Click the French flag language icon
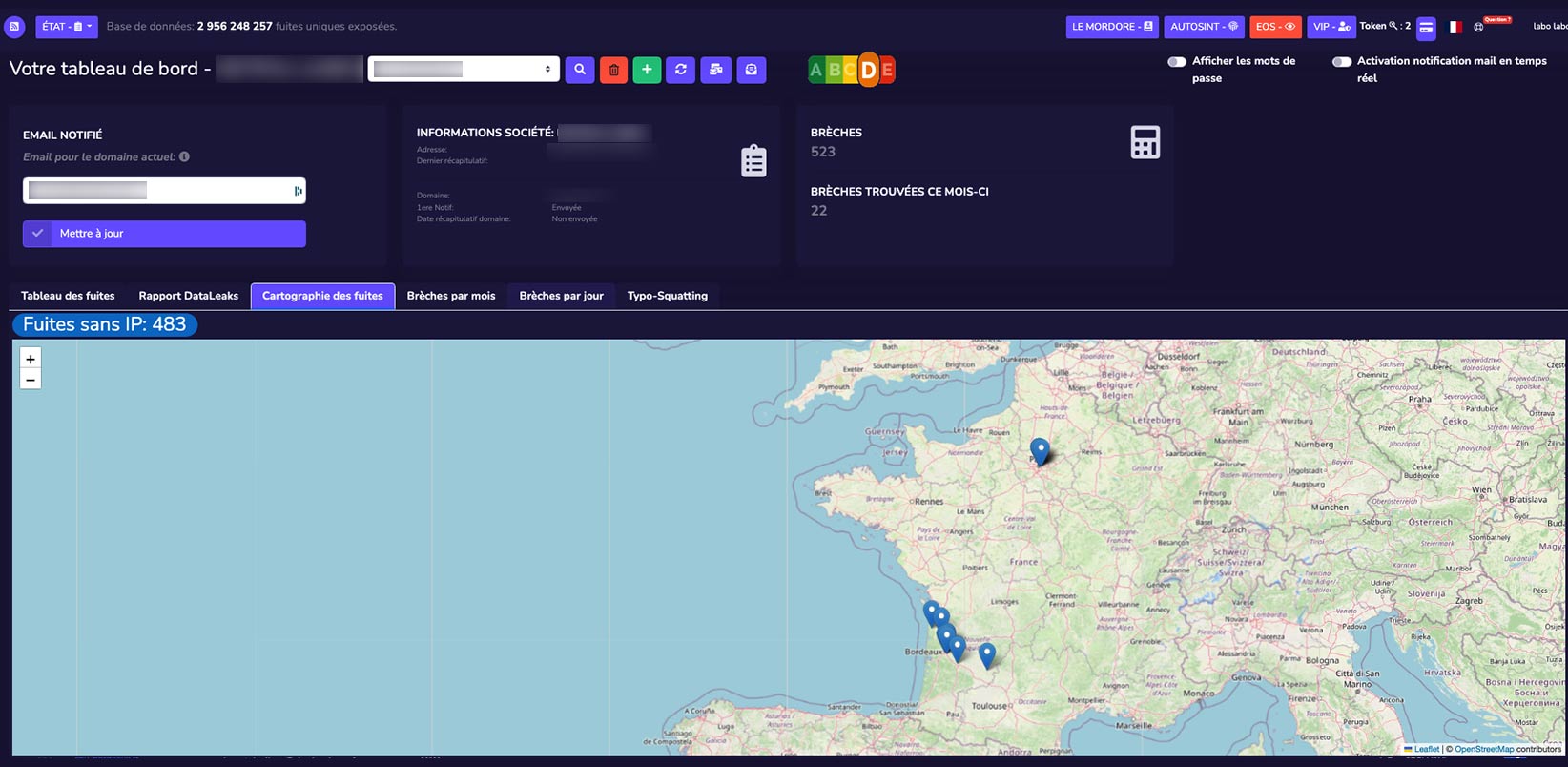Screen dimensions: 1568x767 point(1455,28)
